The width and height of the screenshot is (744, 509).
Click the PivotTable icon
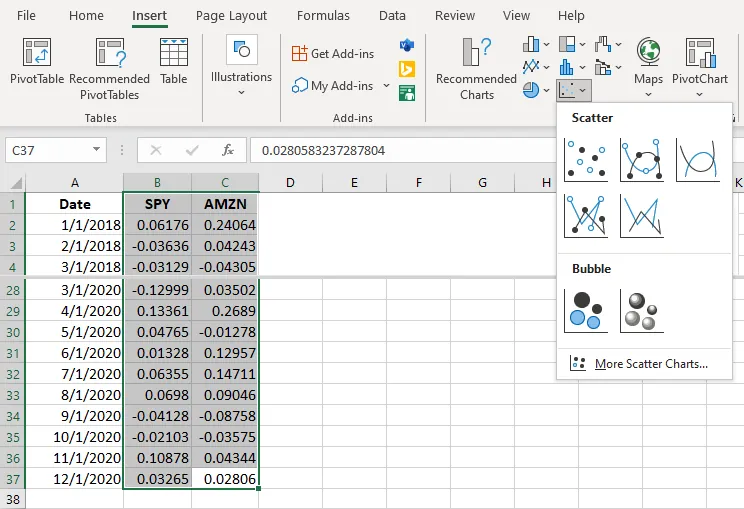tap(37, 62)
